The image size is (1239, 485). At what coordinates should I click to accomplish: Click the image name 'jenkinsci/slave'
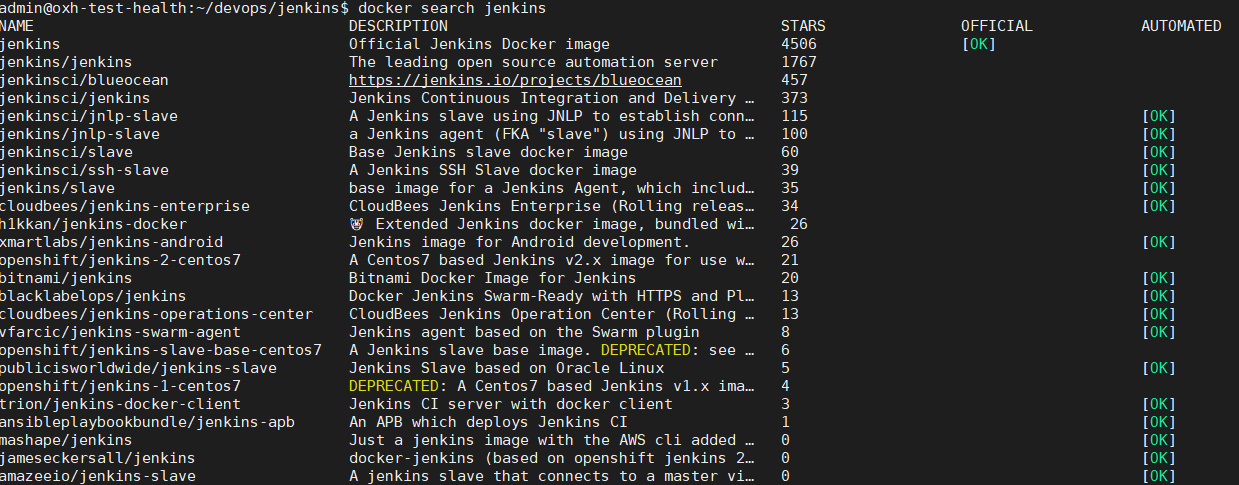pos(65,152)
